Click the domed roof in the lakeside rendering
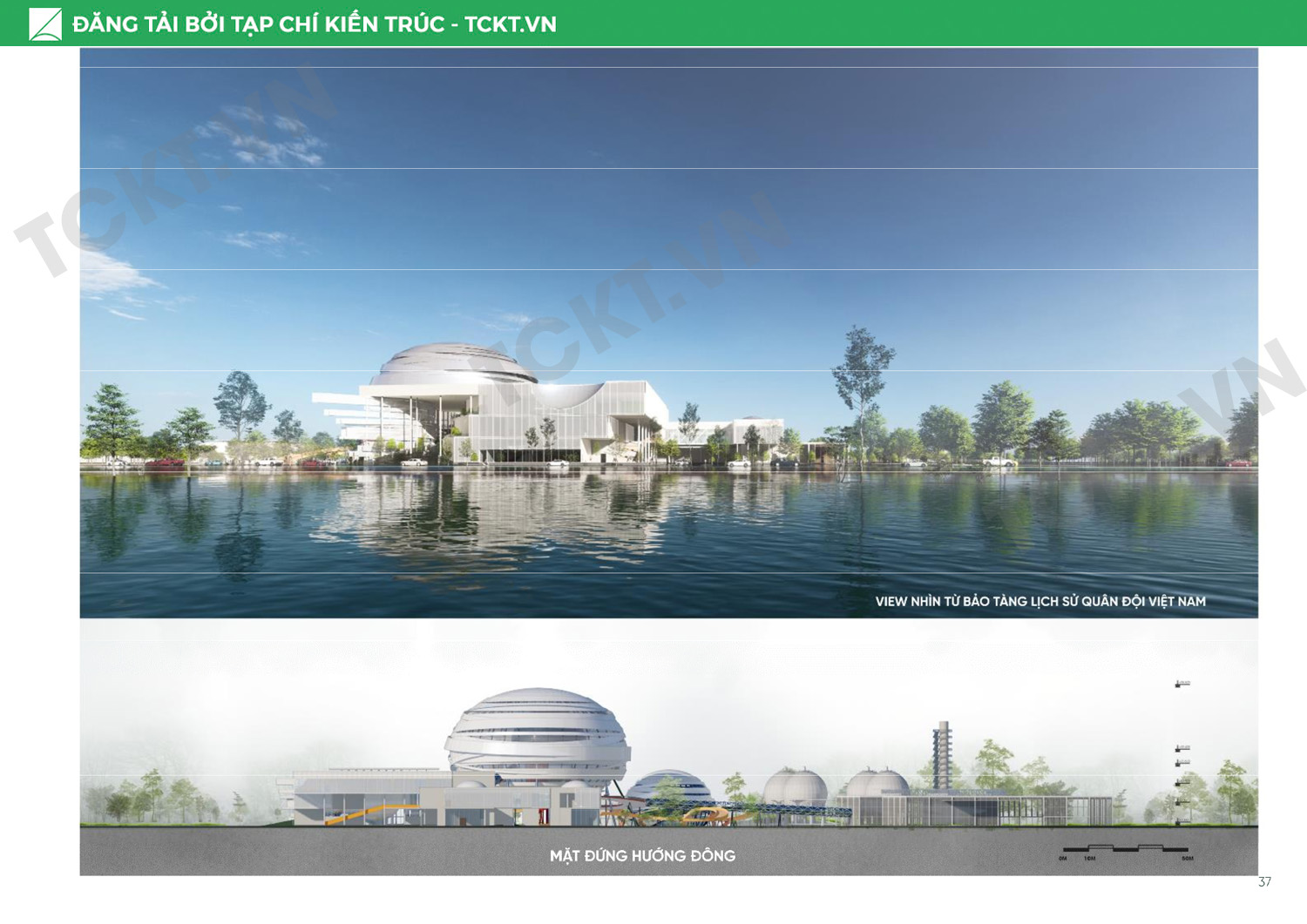The image size is (1307, 924). 453,364
